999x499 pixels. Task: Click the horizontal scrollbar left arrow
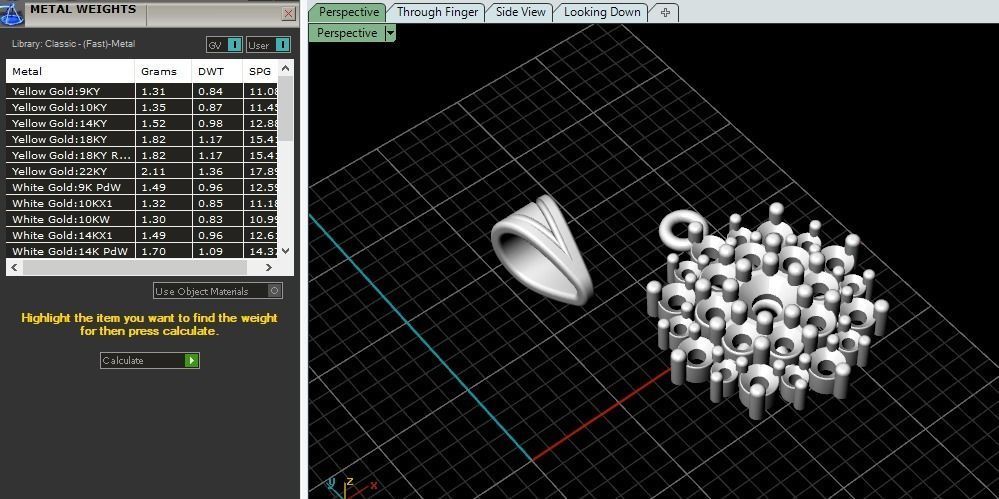[15, 267]
